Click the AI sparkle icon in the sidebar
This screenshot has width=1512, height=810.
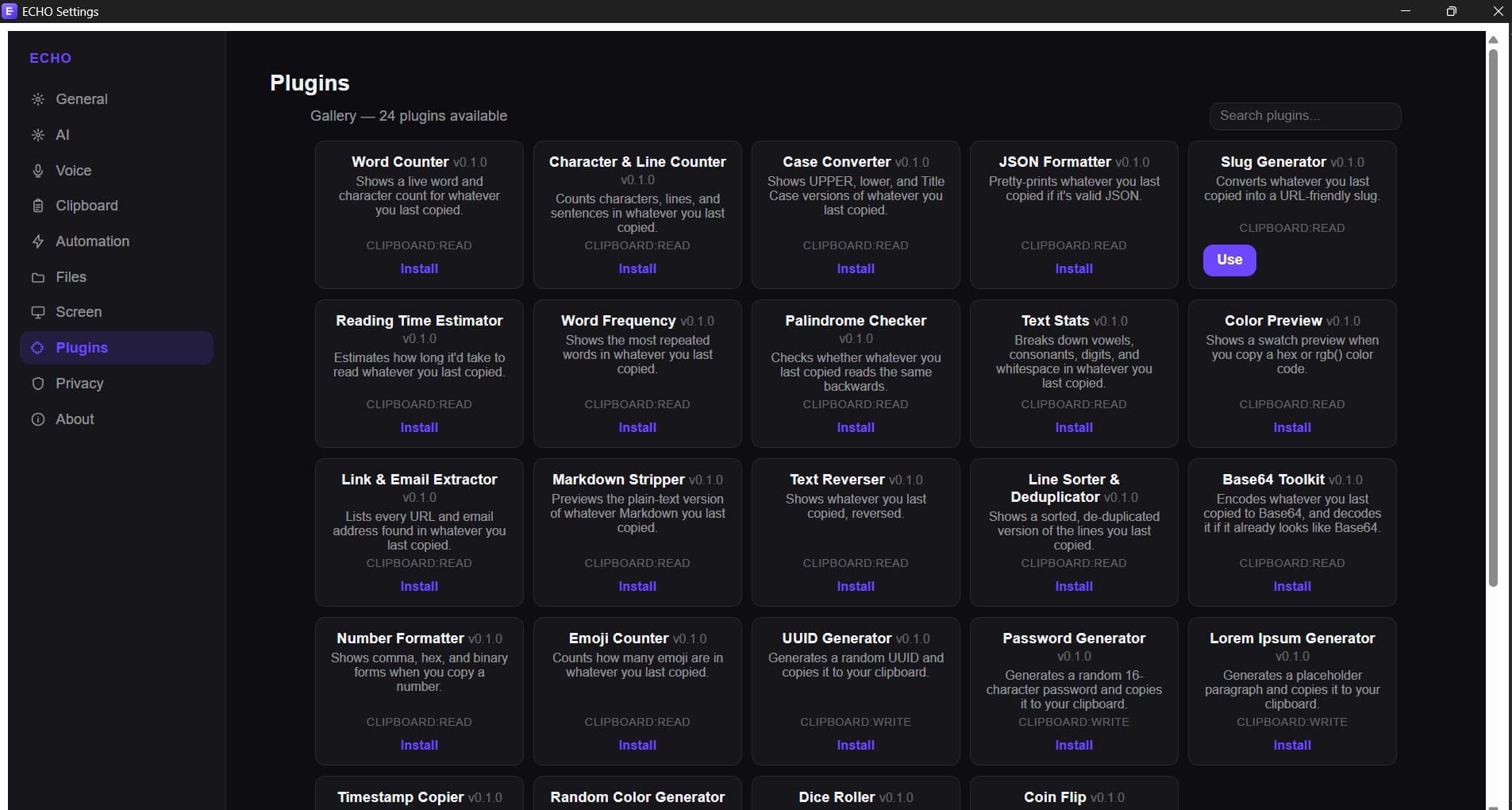pyautogui.click(x=37, y=135)
